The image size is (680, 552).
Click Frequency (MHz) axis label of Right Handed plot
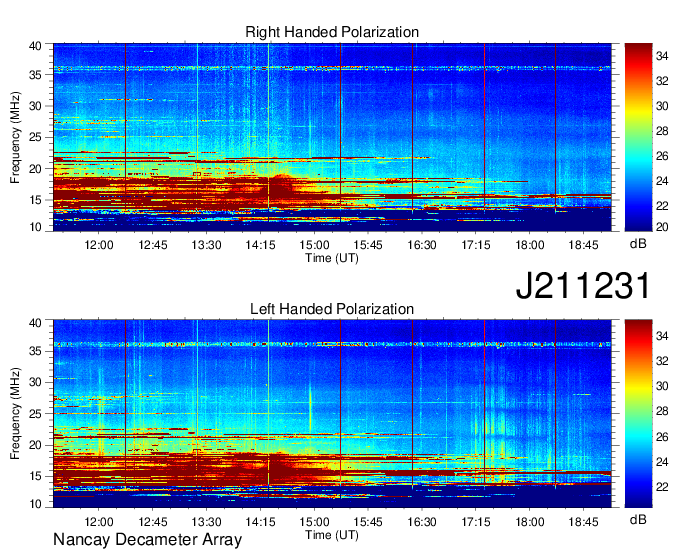pyautogui.click(x=15, y=137)
